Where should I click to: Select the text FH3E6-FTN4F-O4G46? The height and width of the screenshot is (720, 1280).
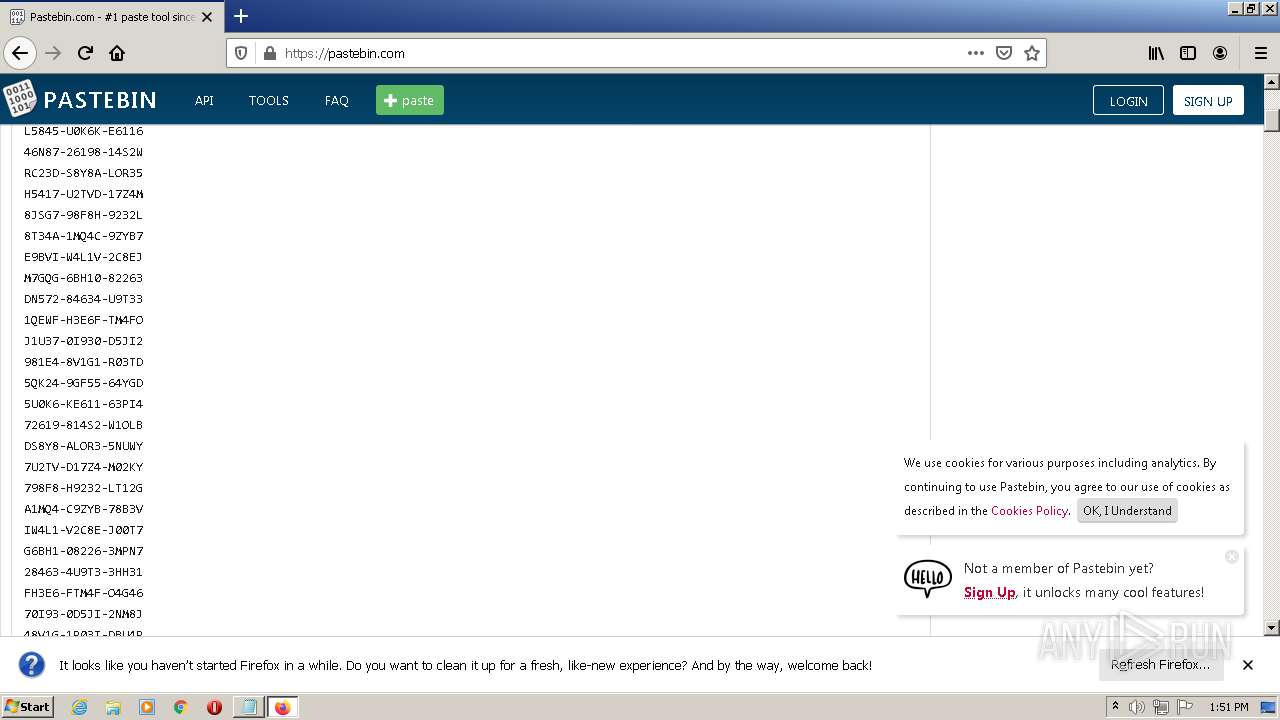(84, 593)
